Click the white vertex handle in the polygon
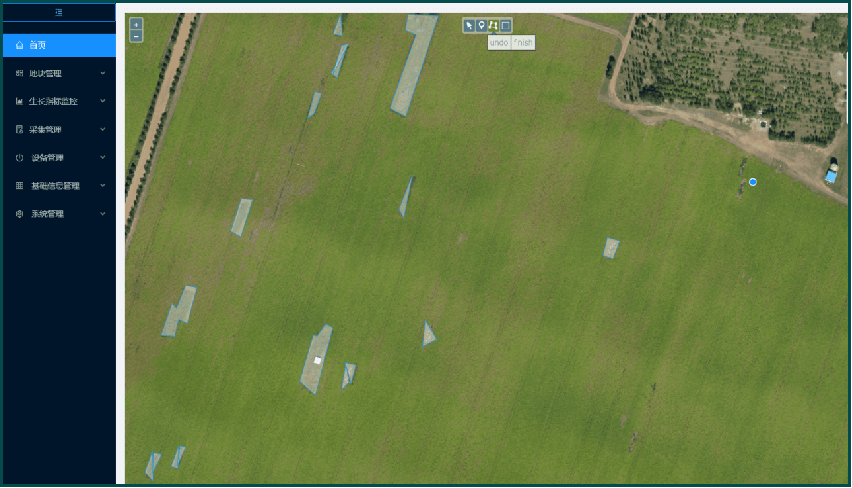The width and height of the screenshot is (852, 488). pos(318,360)
